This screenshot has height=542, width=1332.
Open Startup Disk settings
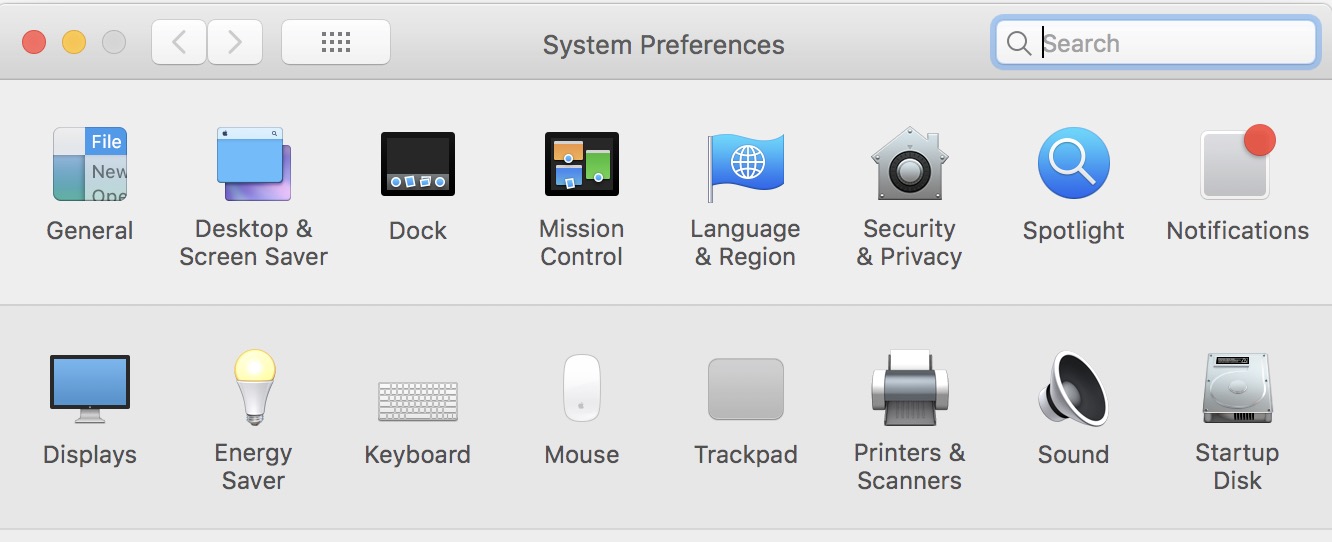click(x=1237, y=388)
